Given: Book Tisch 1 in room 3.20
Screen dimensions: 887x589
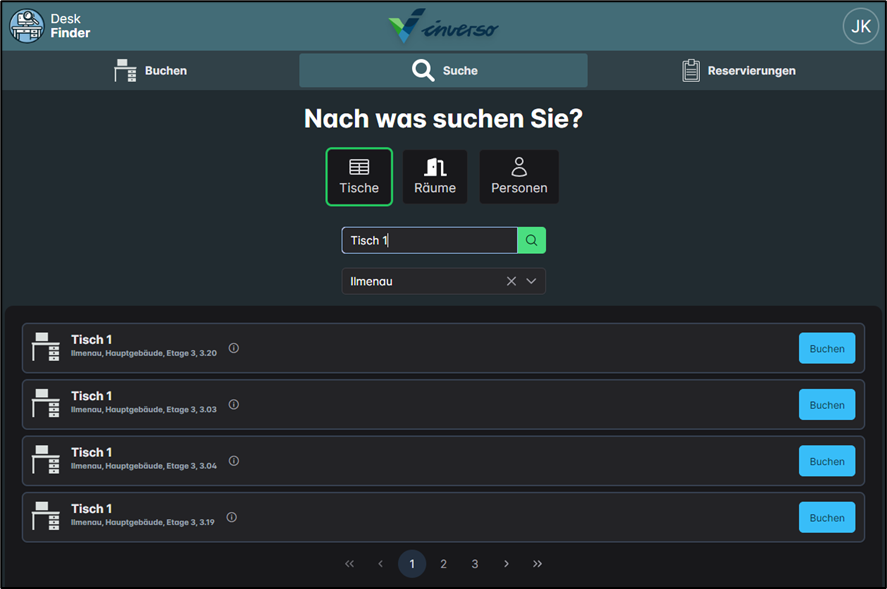Looking at the screenshot, I should coord(827,349).
